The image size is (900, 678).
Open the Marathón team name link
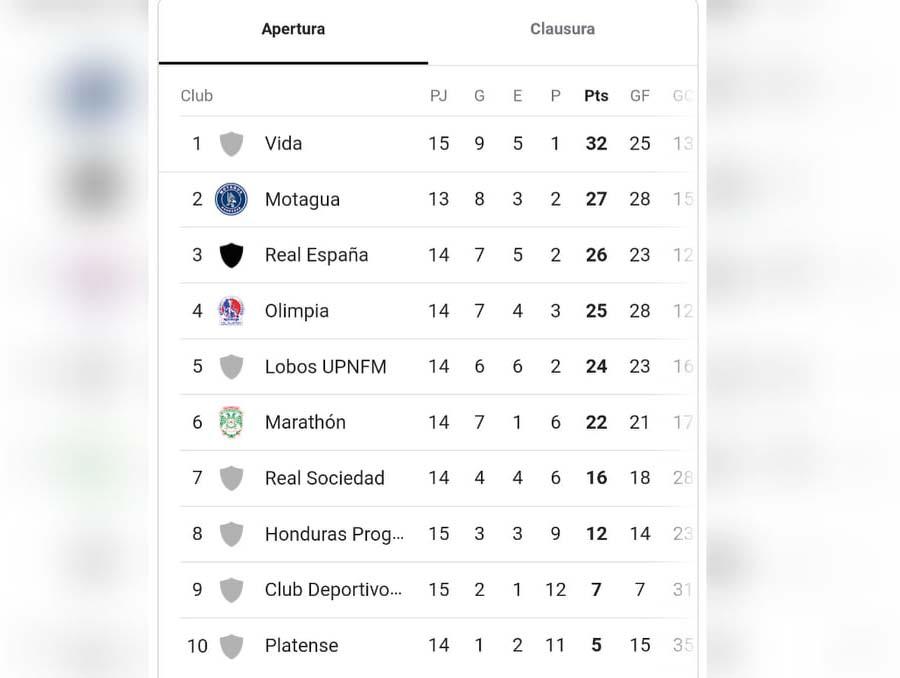pyautogui.click(x=305, y=422)
